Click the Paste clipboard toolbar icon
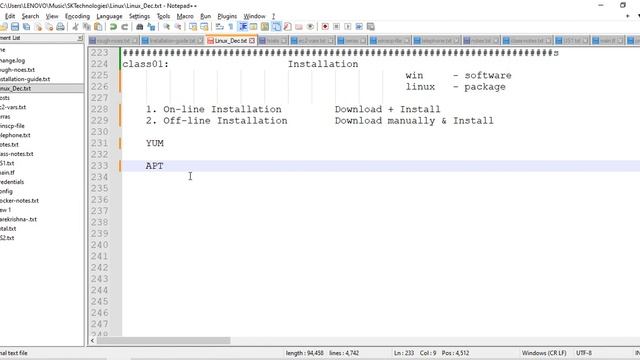The height and width of the screenshot is (360, 640). pos(98,27)
